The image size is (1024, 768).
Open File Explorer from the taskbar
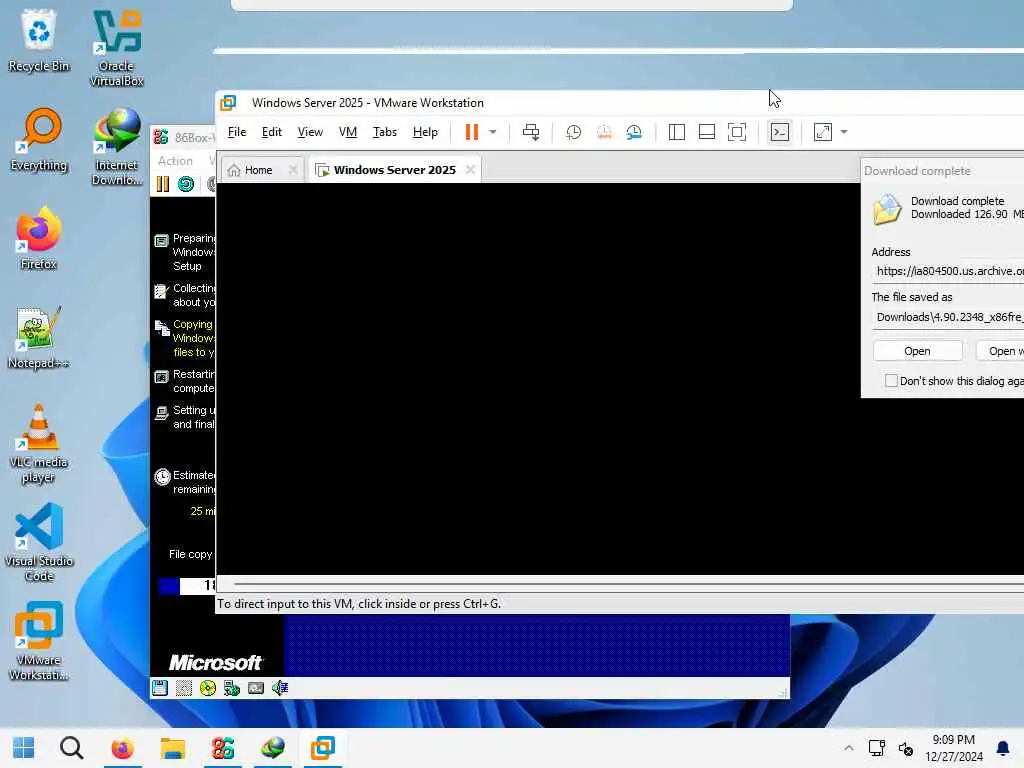tap(172, 748)
